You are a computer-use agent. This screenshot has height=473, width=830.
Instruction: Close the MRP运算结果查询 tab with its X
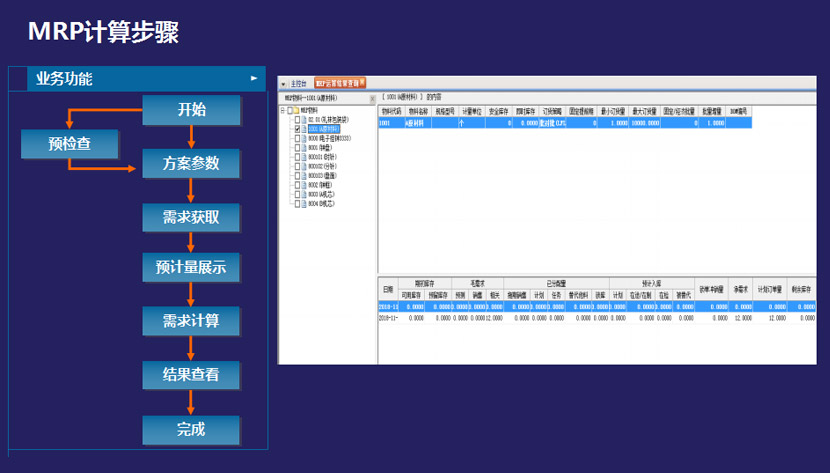[x=363, y=82]
